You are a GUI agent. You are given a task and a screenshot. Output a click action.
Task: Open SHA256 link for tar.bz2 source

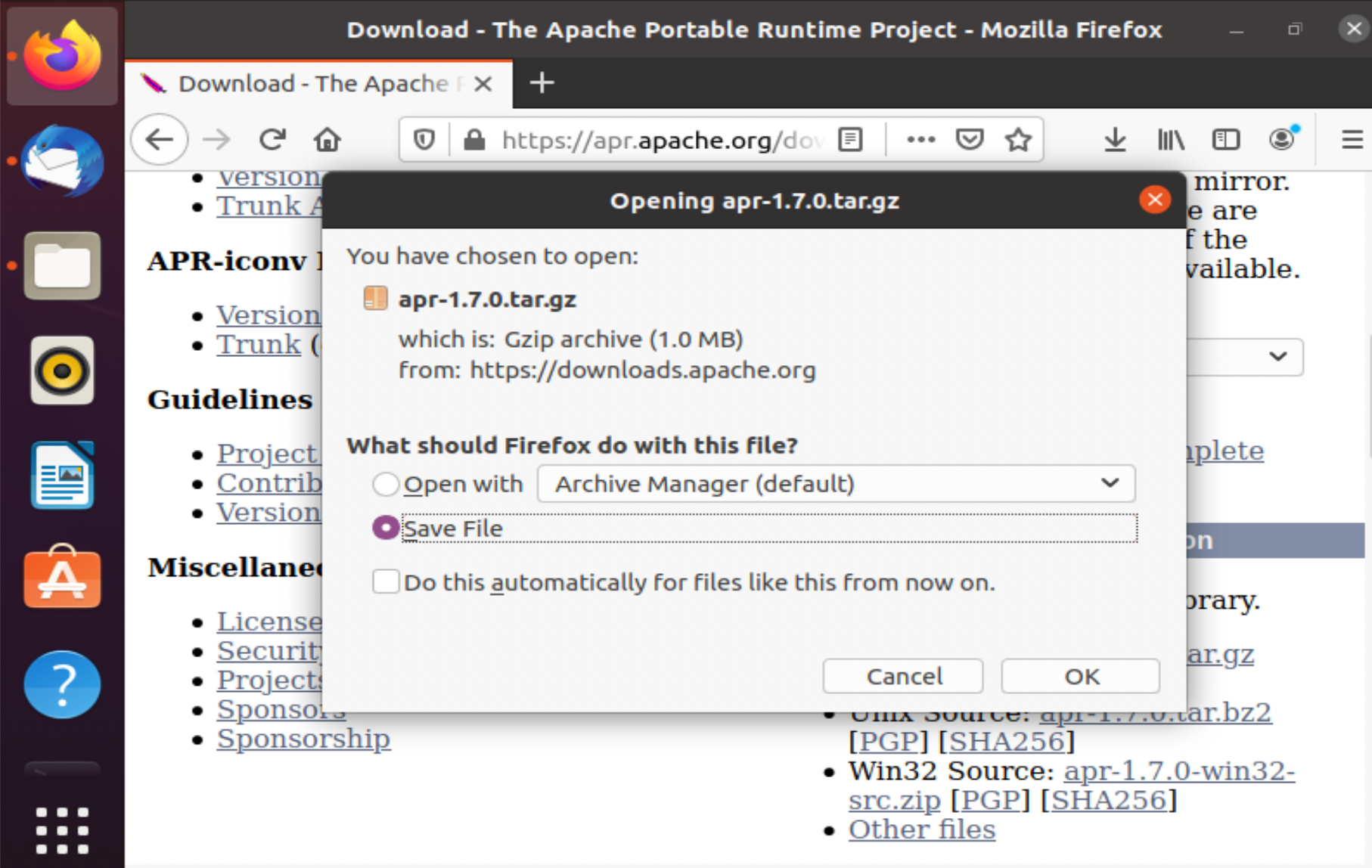pyautogui.click(x=1007, y=742)
